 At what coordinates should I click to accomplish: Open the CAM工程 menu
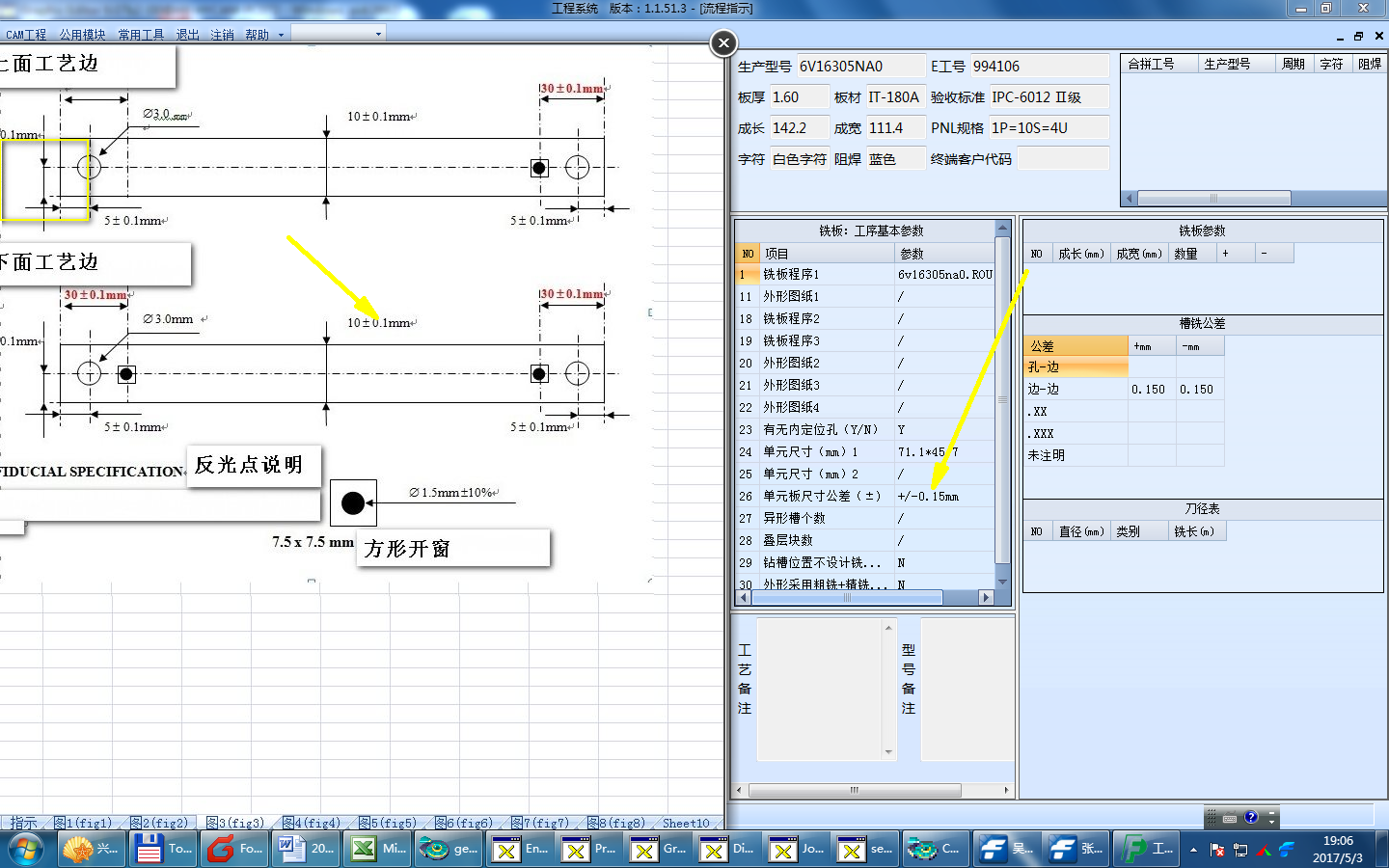pyautogui.click(x=26, y=35)
